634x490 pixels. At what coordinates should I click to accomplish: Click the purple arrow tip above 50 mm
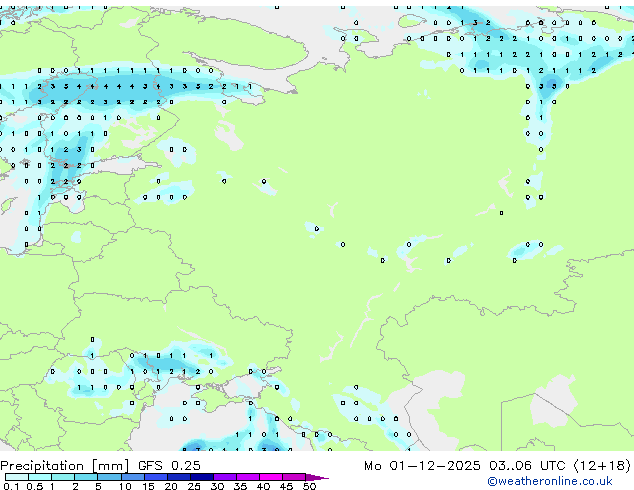point(317,477)
